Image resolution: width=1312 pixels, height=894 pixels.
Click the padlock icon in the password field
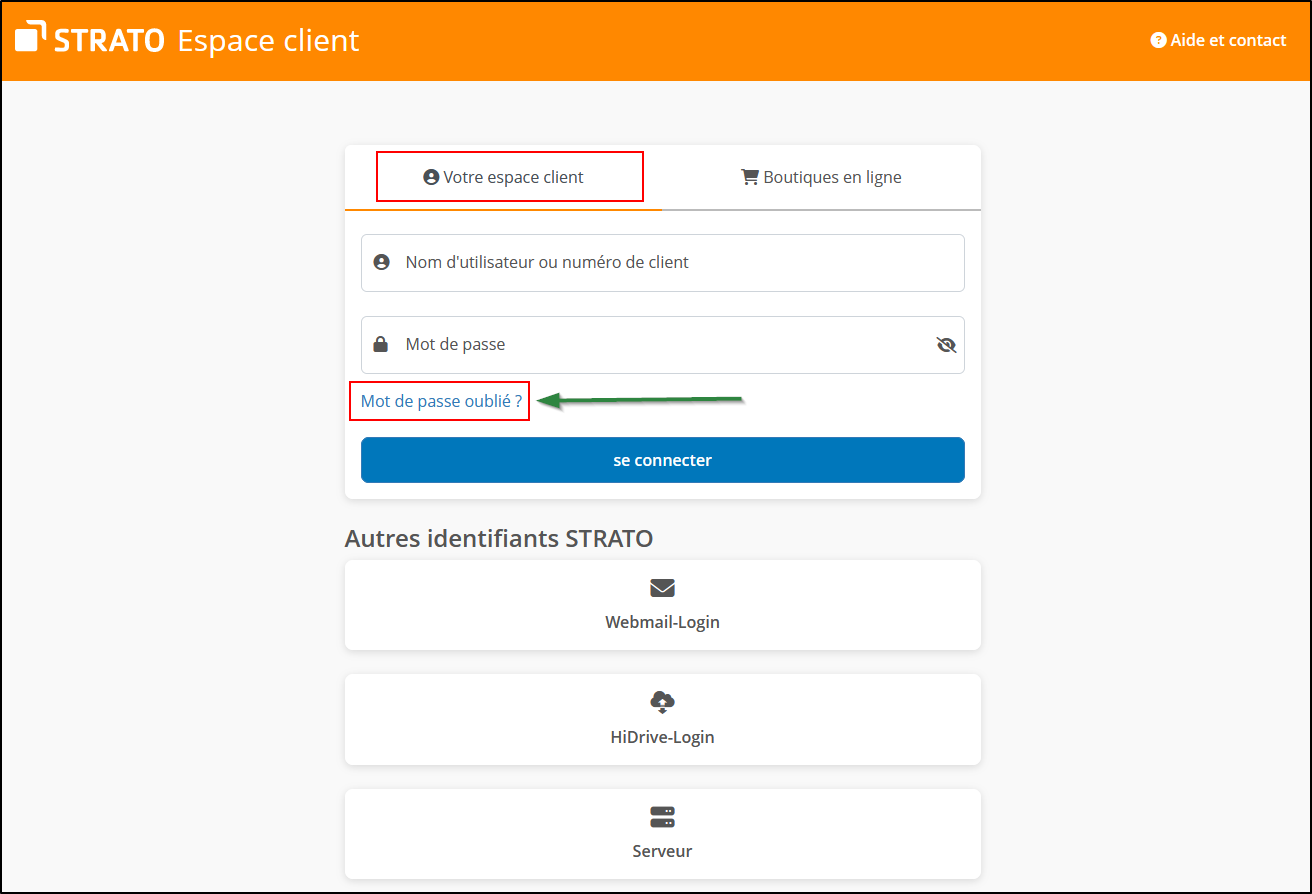(381, 345)
